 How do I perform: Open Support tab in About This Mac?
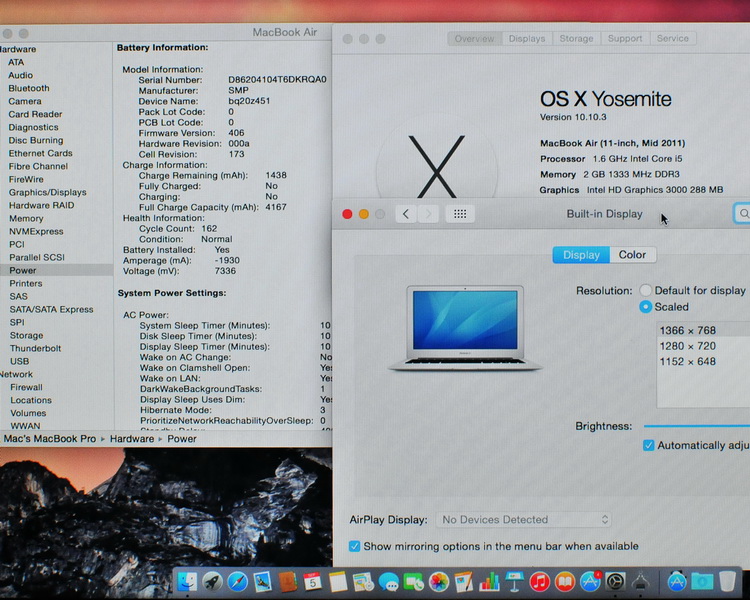point(625,38)
